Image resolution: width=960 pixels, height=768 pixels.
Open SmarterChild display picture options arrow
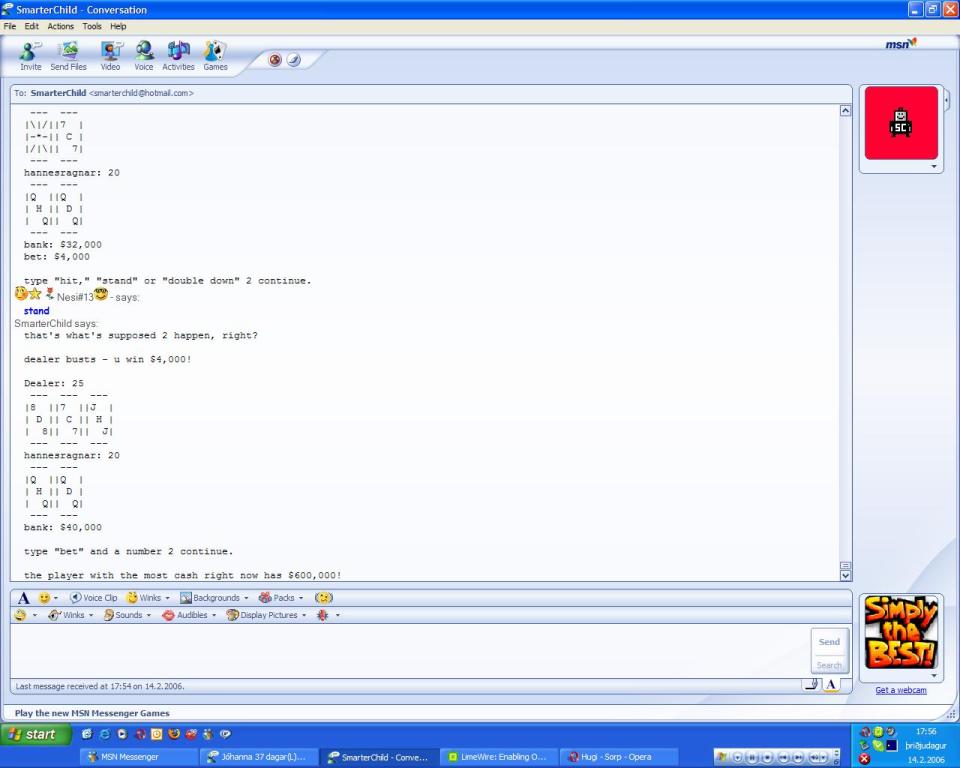click(x=934, y=167)
